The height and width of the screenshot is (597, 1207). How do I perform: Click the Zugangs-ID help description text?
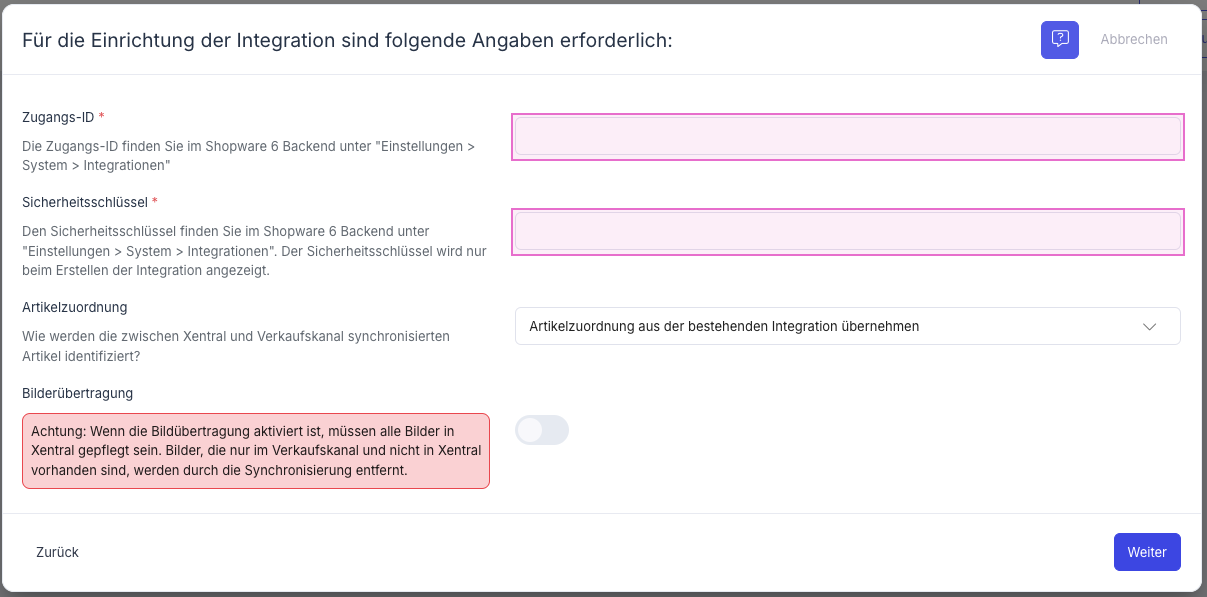pos(248,156)
